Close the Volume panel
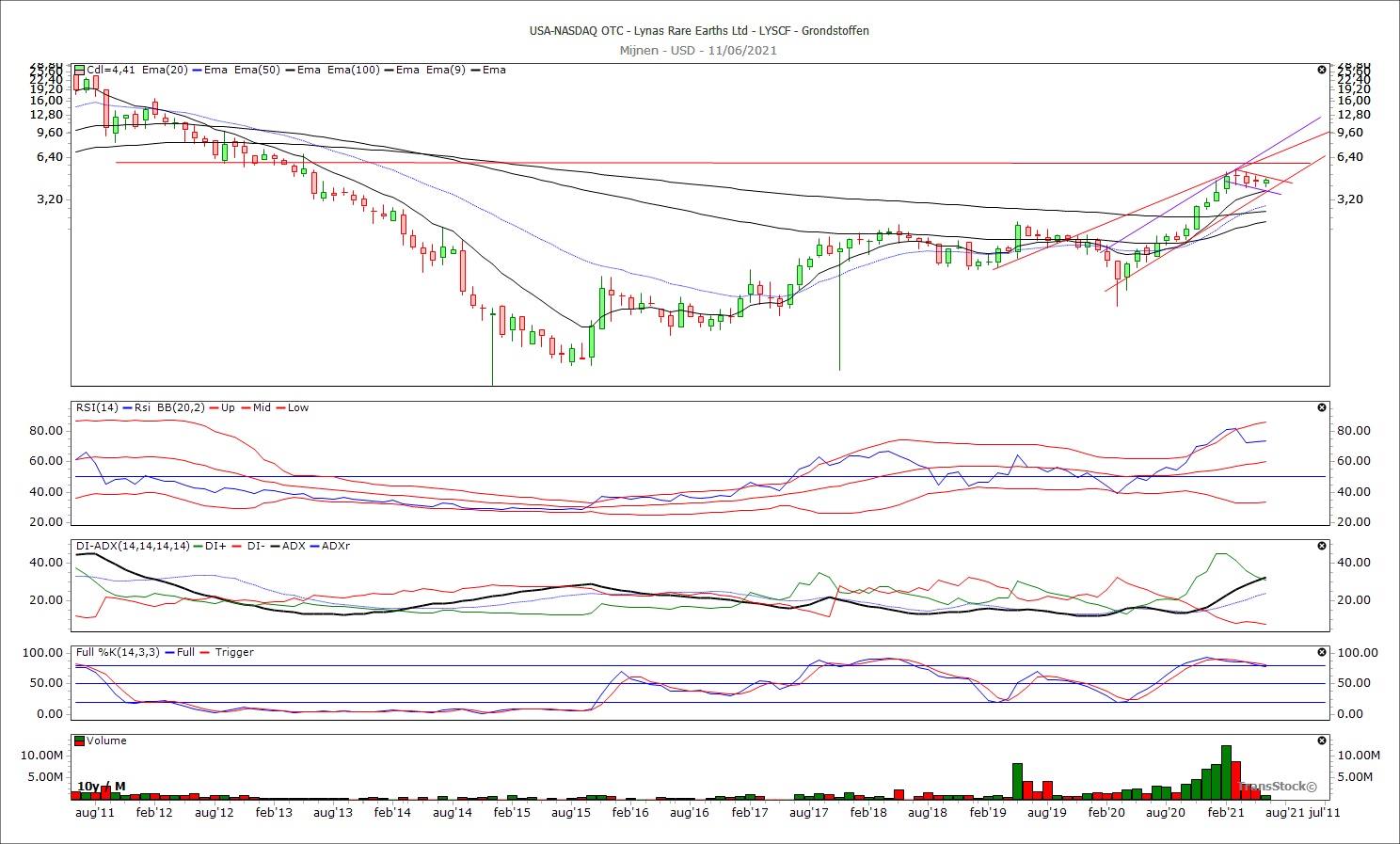 1322,740
